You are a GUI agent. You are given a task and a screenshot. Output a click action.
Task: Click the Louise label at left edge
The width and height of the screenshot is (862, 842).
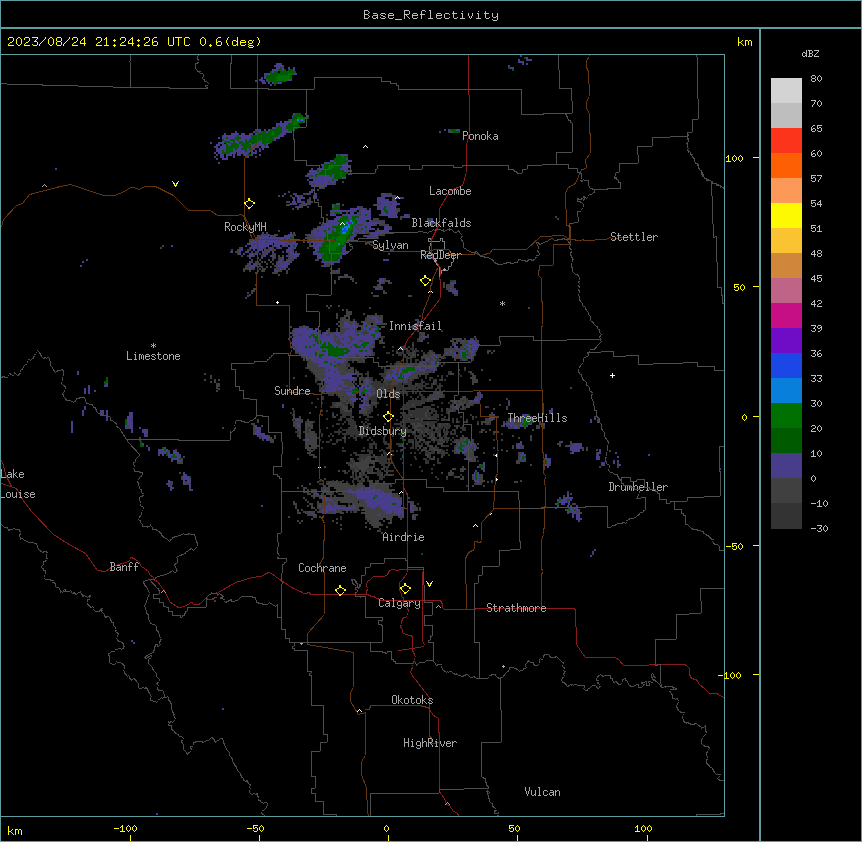18,494
